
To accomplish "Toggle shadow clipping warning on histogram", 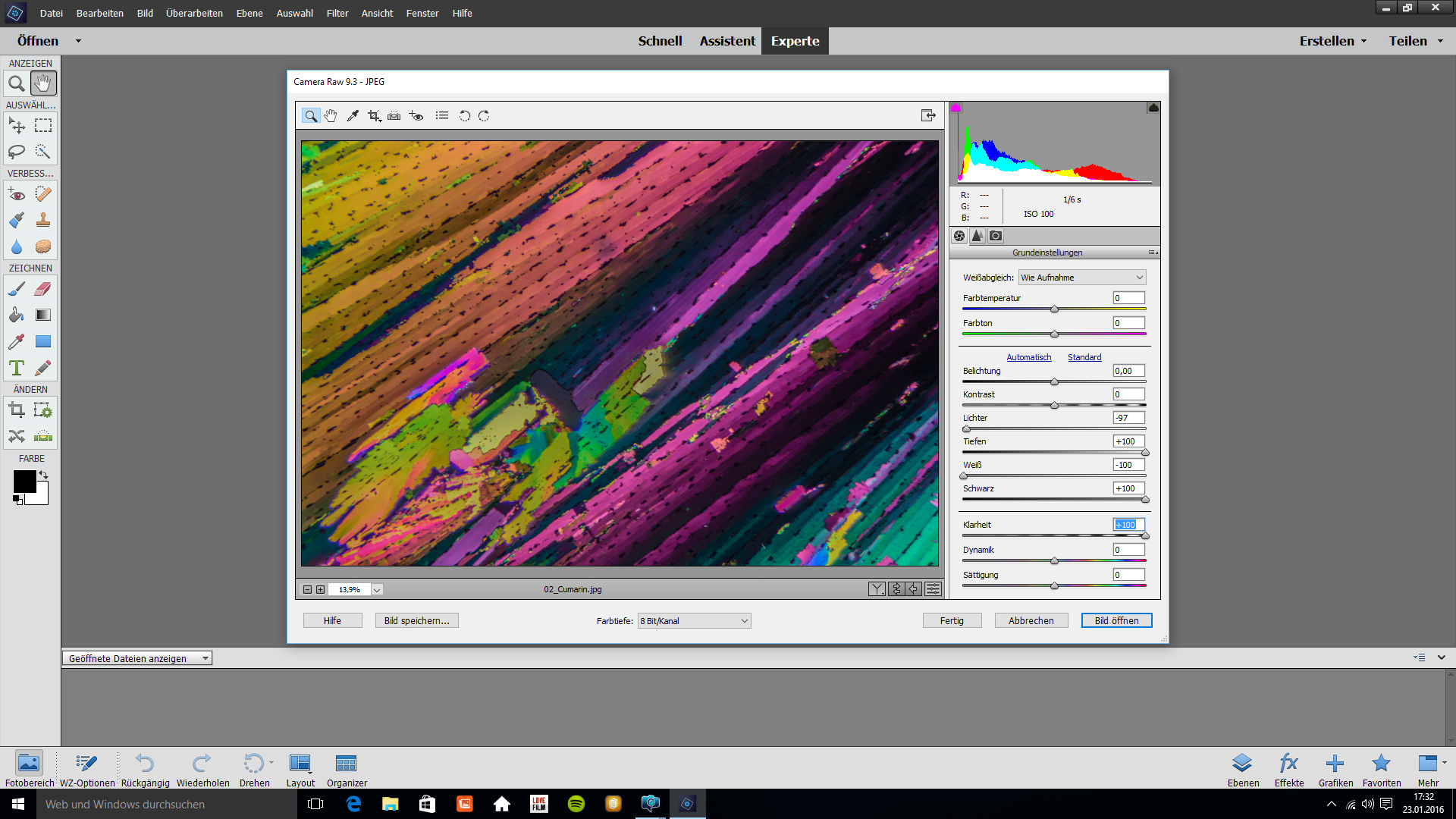I will (x=956, y=108).
